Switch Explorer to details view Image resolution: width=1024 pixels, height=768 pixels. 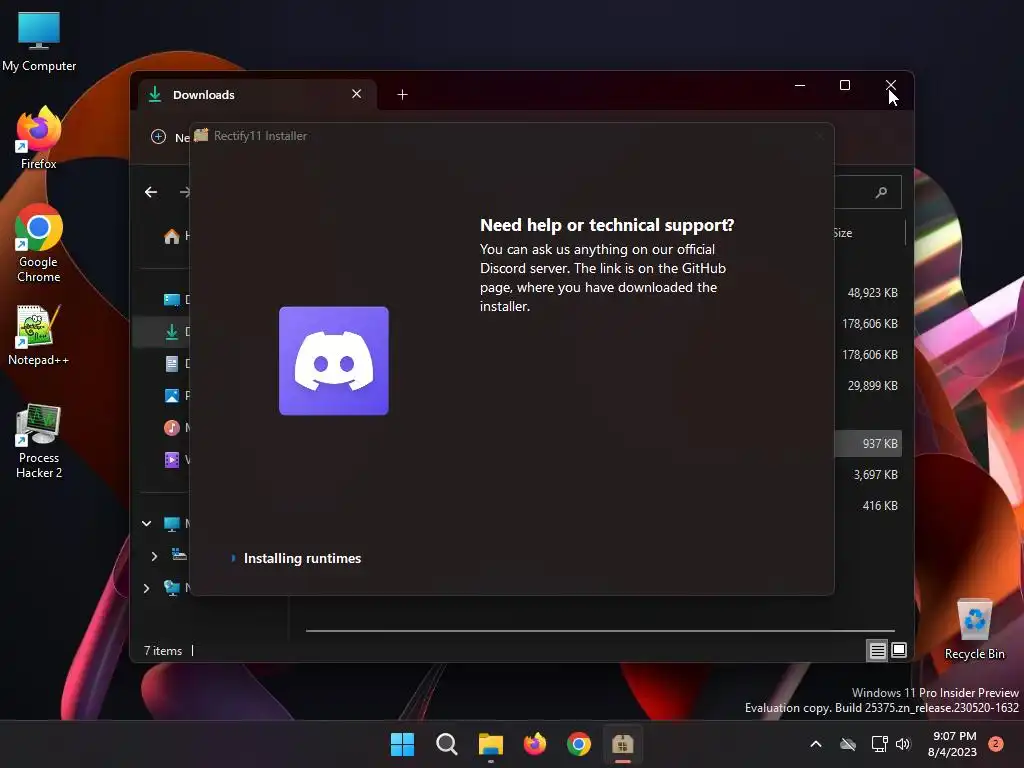coord(877,650)
